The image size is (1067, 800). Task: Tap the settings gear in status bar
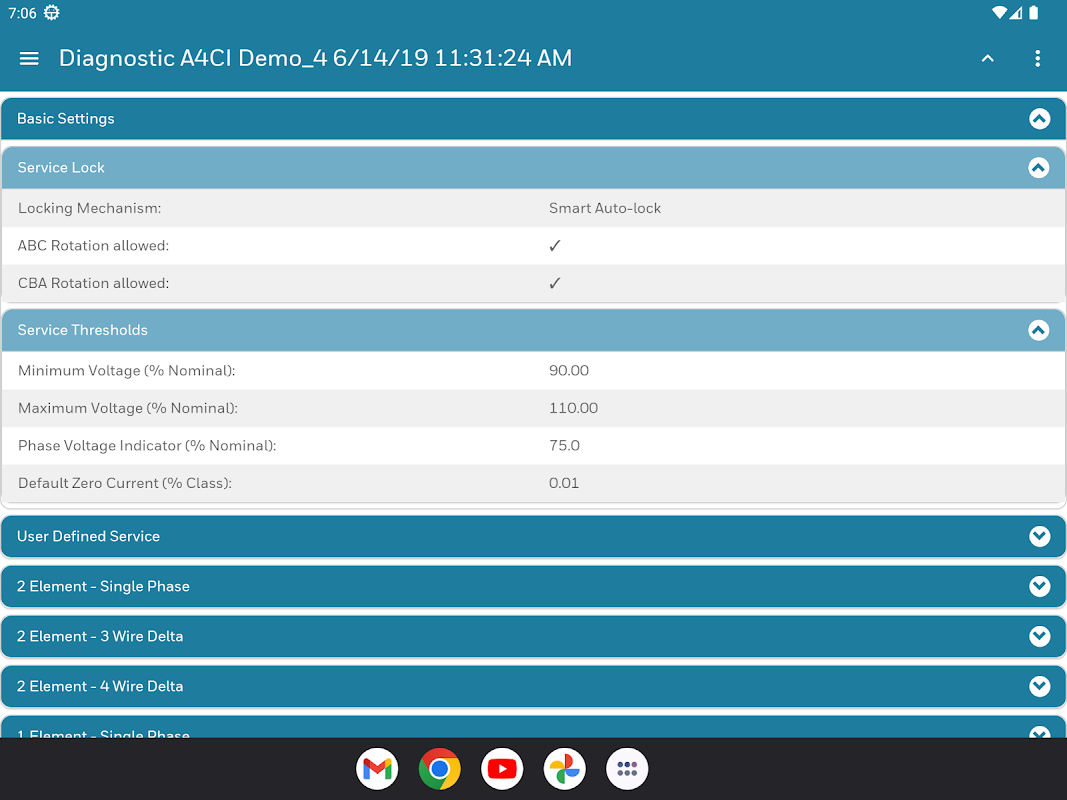click(x=52, y=13)
